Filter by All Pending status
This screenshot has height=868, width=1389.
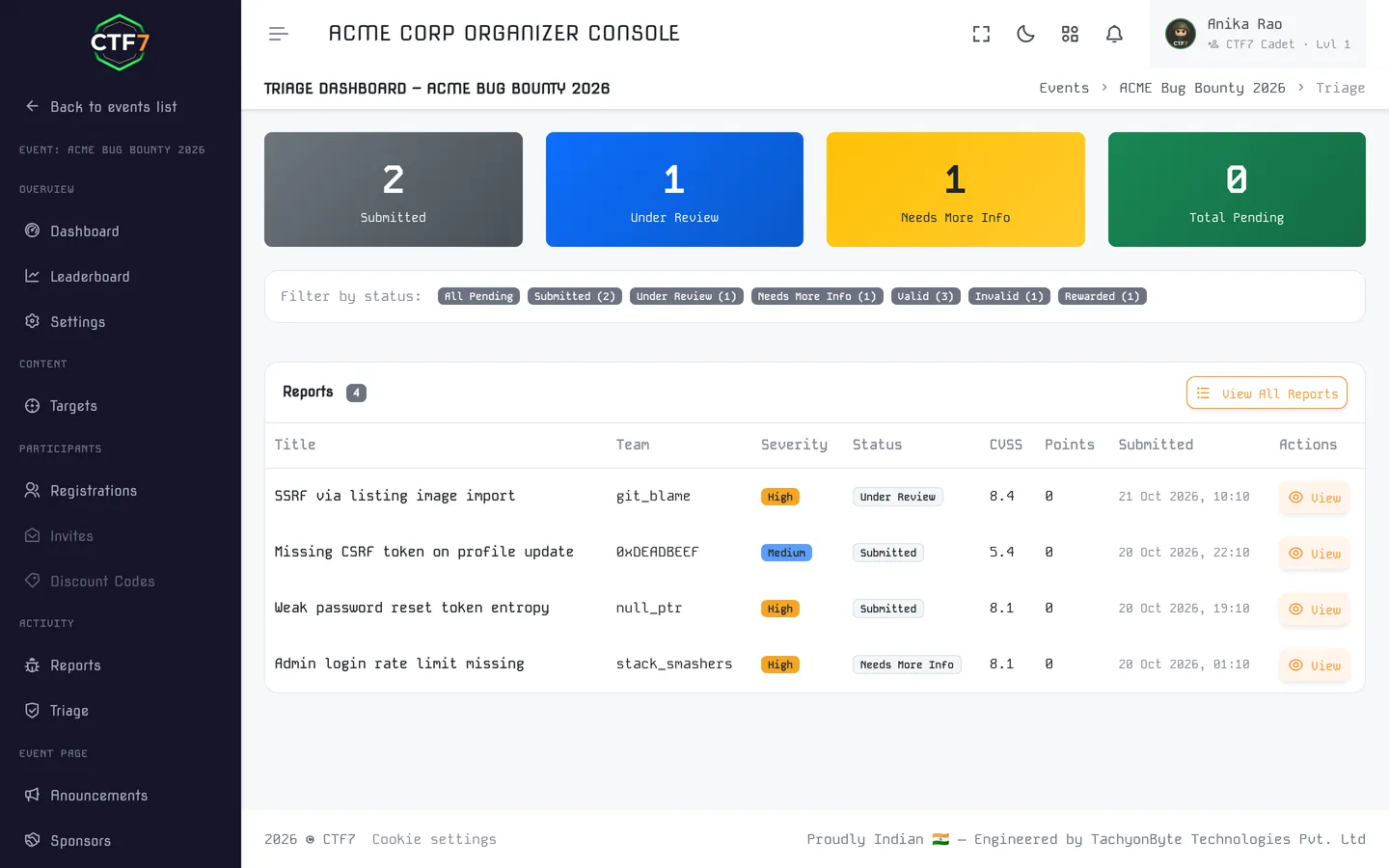478,296
